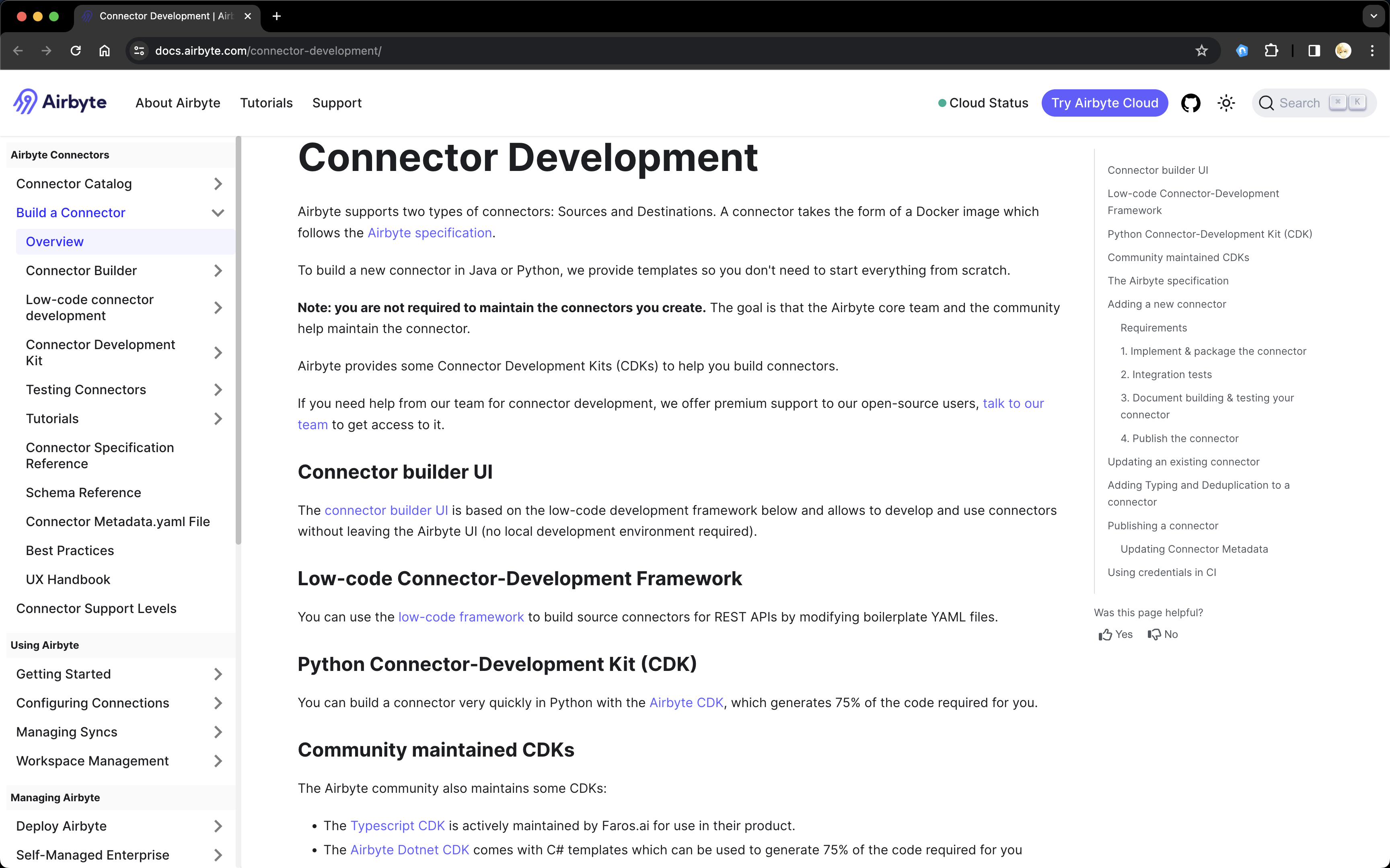The height and width of the screenshot is (868, 1390).
Task: Bookmark this page with the star icon
Action: point(1201,51)
